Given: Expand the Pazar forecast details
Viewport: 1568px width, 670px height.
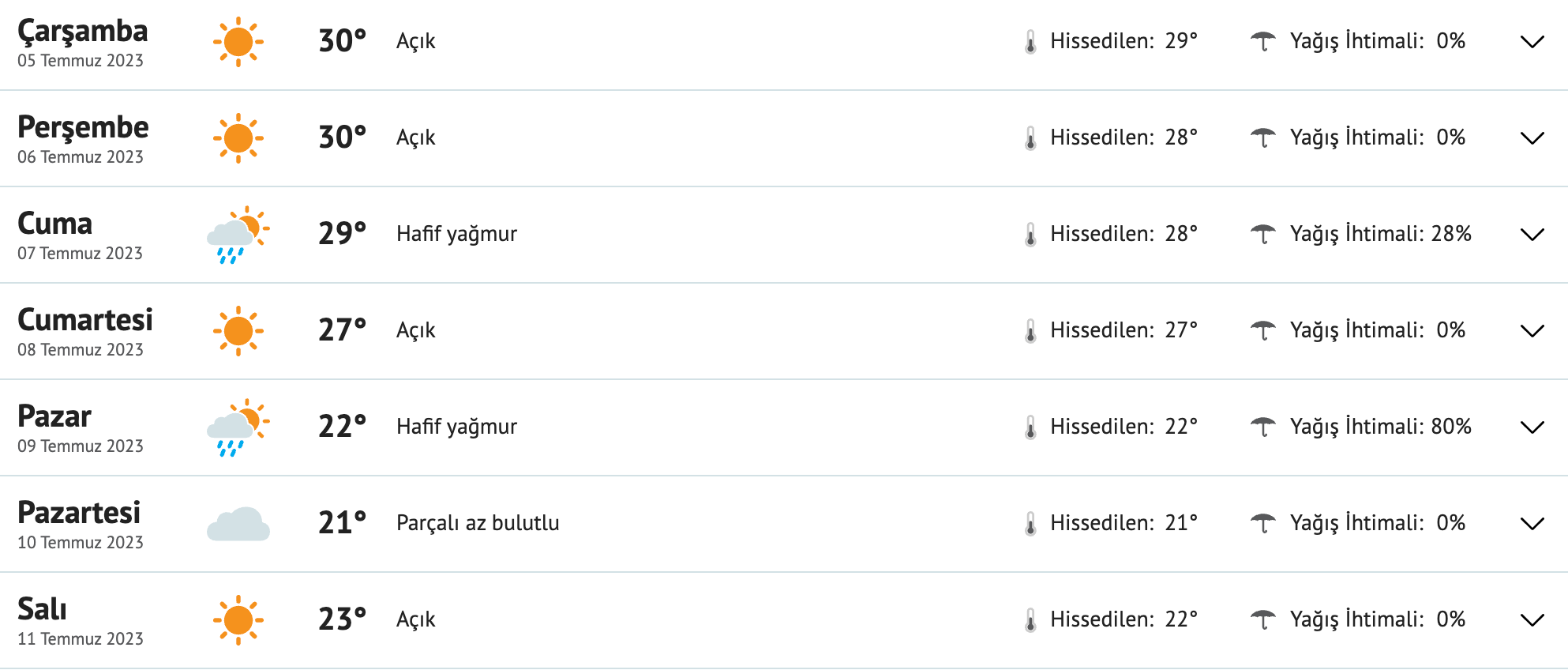Looking at the screenshot, I should (1532, 427).
